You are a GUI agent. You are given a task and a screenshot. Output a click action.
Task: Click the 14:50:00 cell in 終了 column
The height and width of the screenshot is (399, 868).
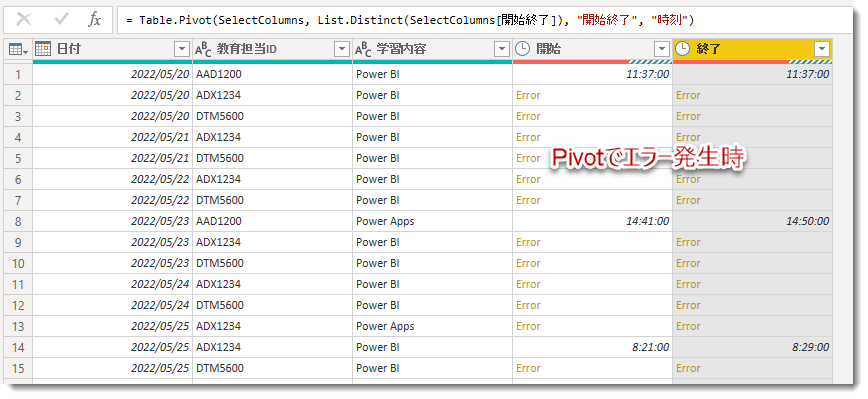[x=752, y=221]
